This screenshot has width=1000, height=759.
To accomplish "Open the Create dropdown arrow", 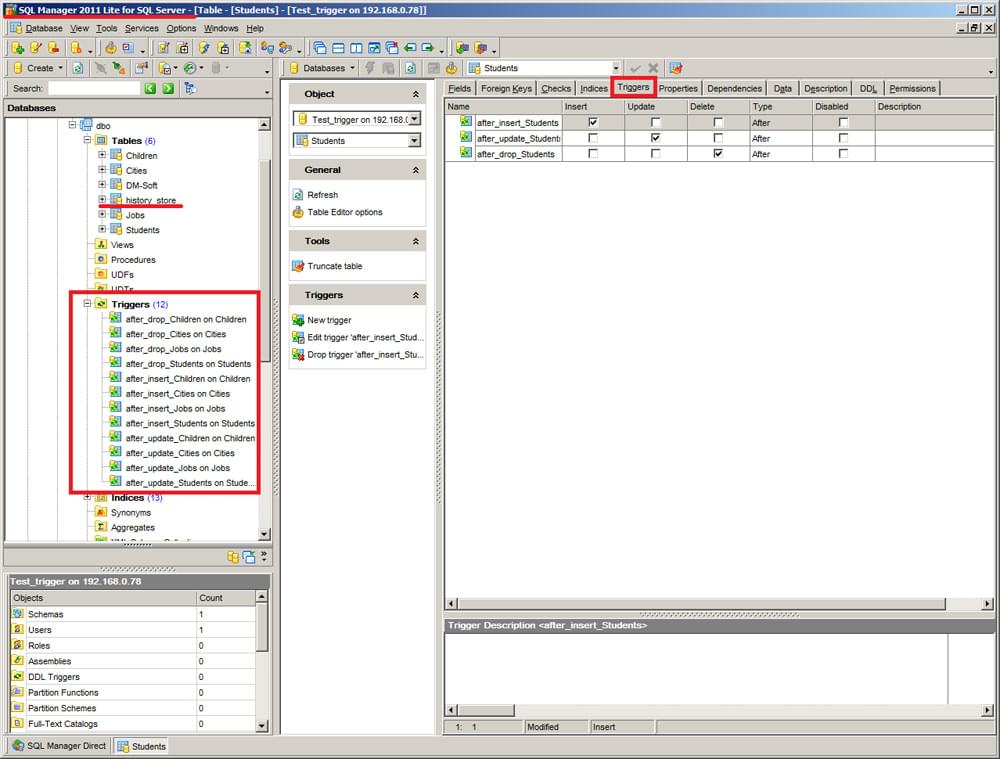I will coord(61,68).
